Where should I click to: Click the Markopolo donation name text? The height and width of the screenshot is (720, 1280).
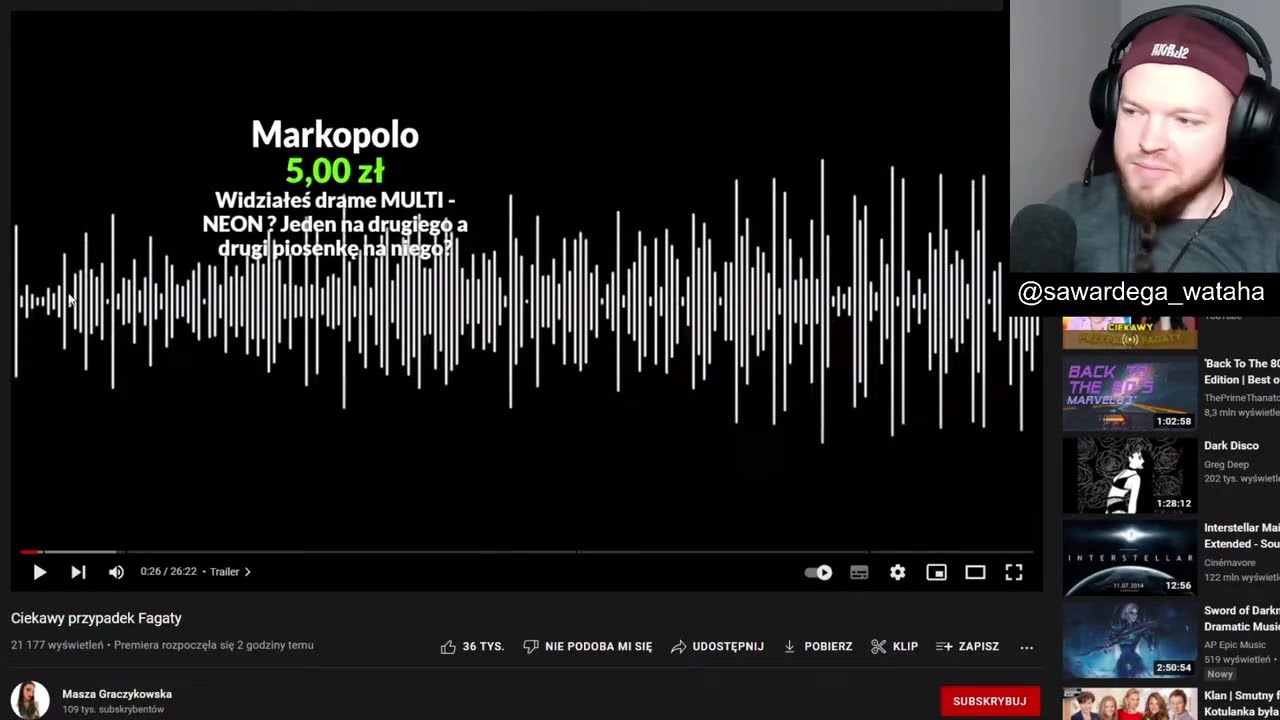335,134
